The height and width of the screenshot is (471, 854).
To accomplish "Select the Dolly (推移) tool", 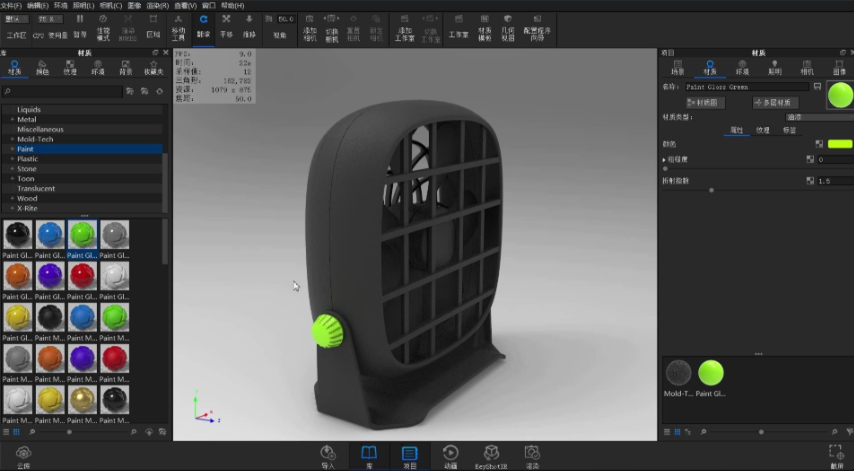I will tap(249, 26).
